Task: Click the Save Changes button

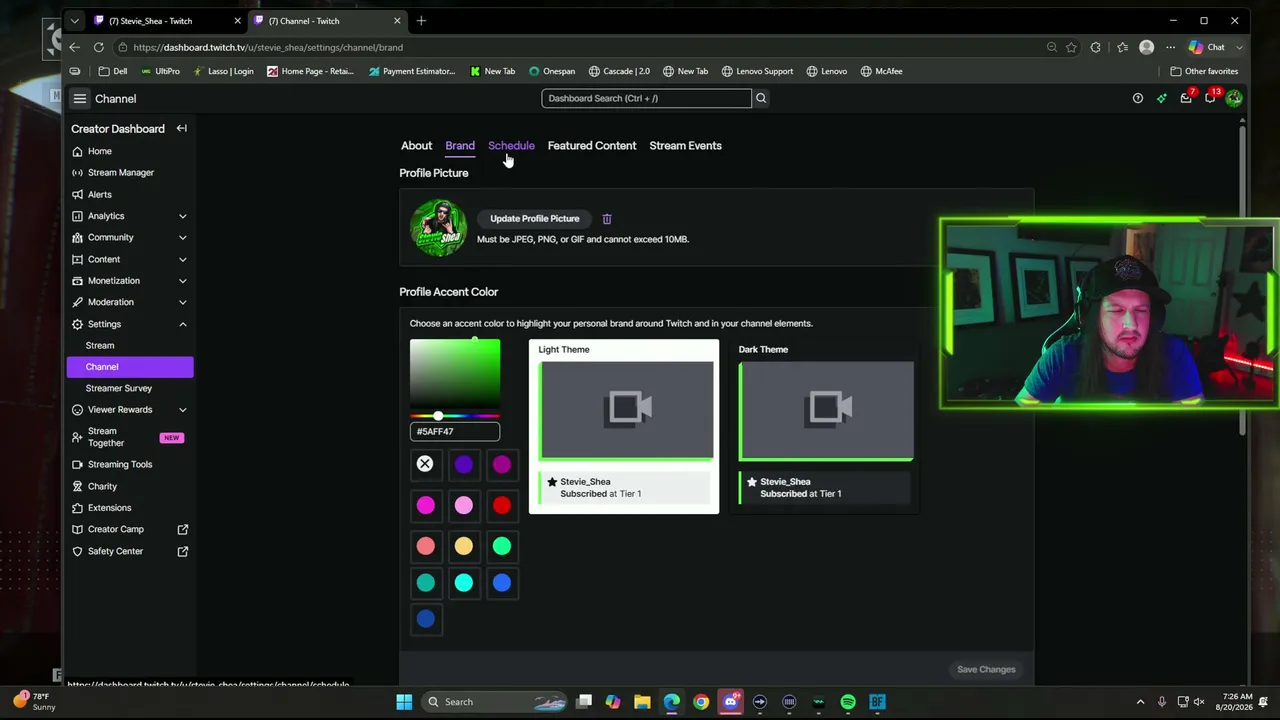Action: click(986, 670)
